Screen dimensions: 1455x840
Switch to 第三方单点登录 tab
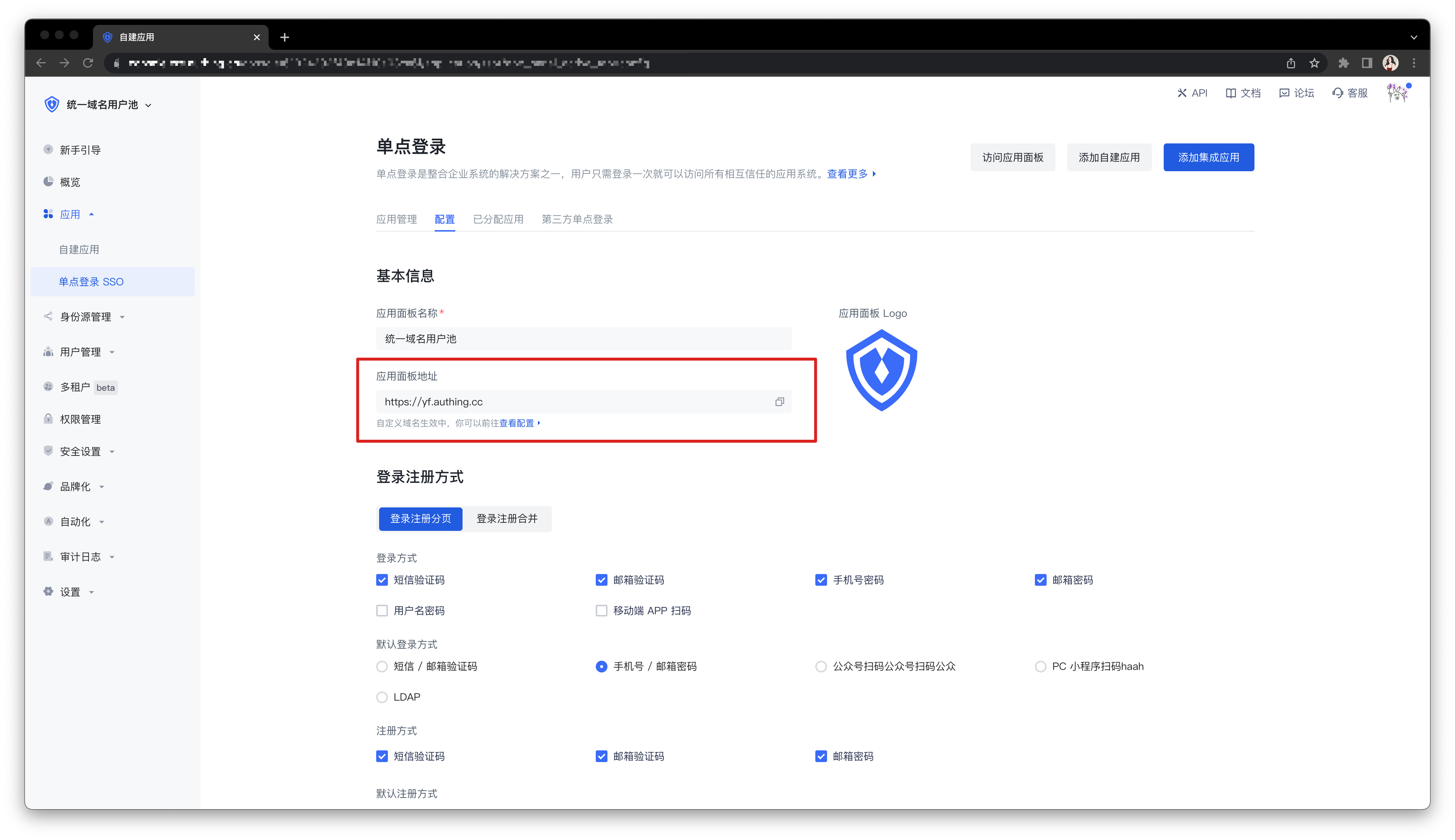point(577,219)
